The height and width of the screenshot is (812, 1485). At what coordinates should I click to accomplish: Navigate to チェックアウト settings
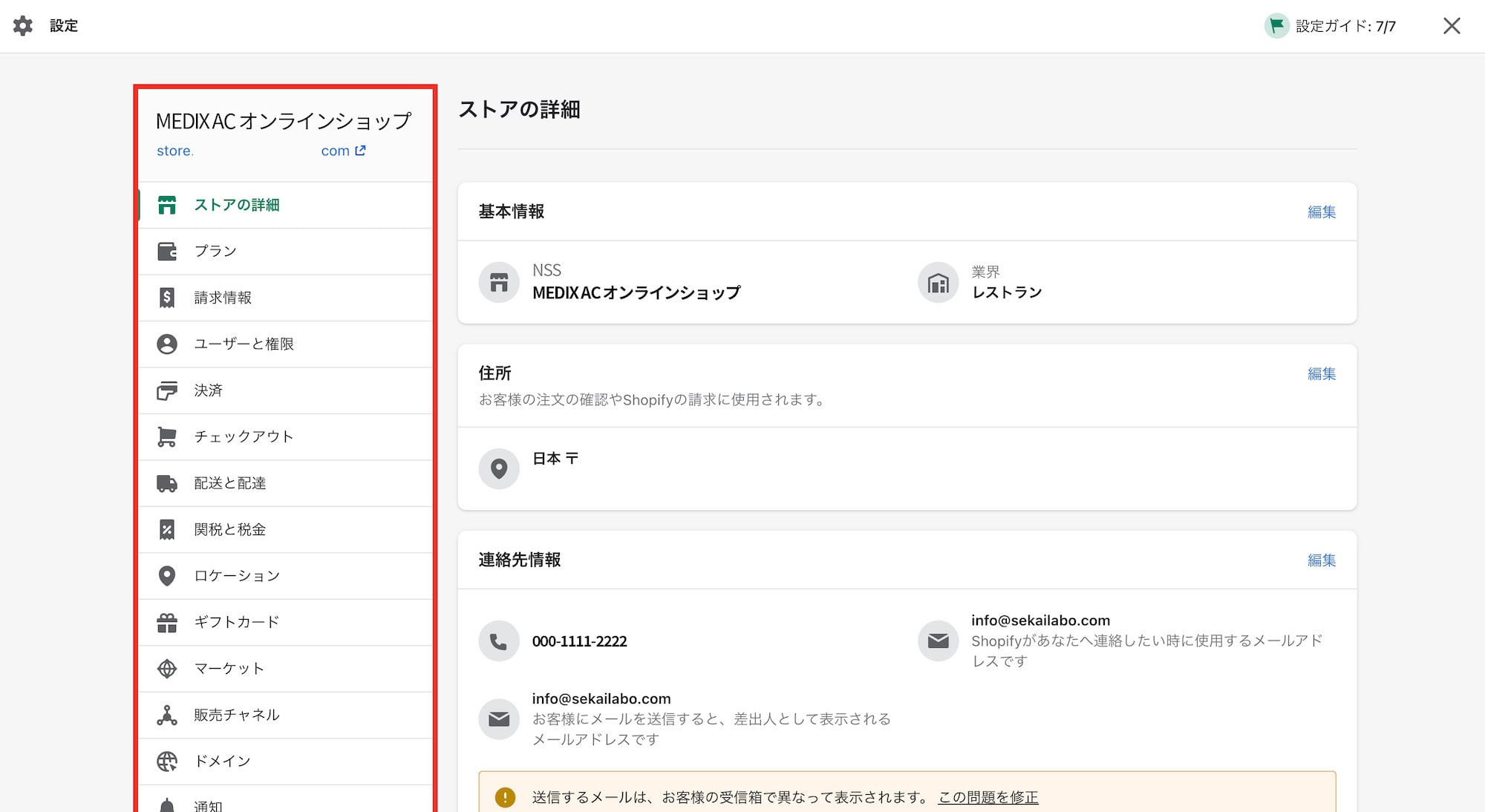point(286,437)
